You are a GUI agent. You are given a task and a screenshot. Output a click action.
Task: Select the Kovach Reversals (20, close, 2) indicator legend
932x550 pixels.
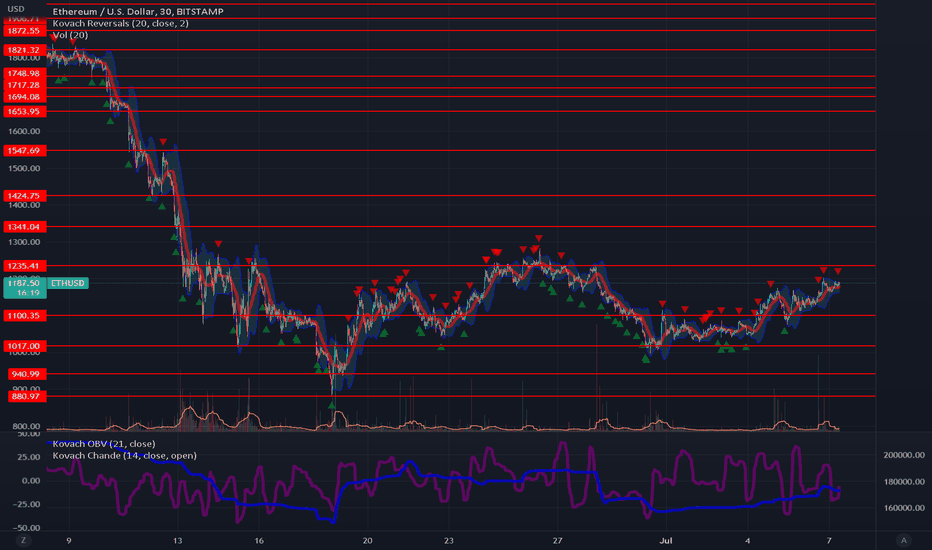coord(121,23)
